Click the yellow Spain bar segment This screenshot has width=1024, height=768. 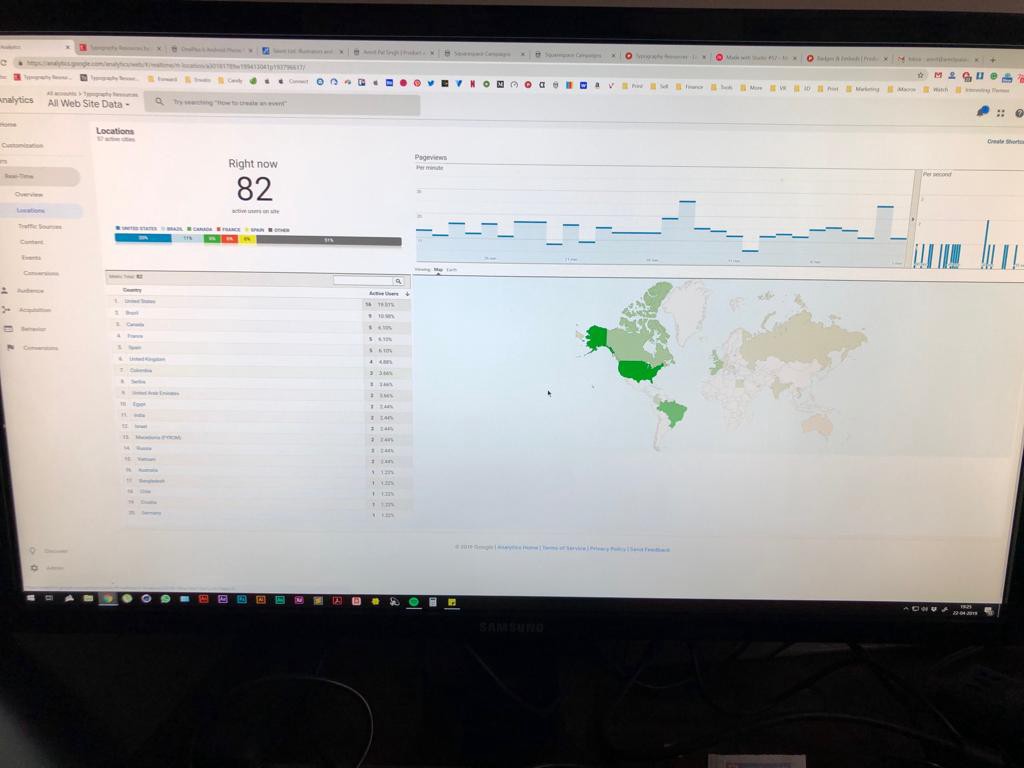coord(247,239)
